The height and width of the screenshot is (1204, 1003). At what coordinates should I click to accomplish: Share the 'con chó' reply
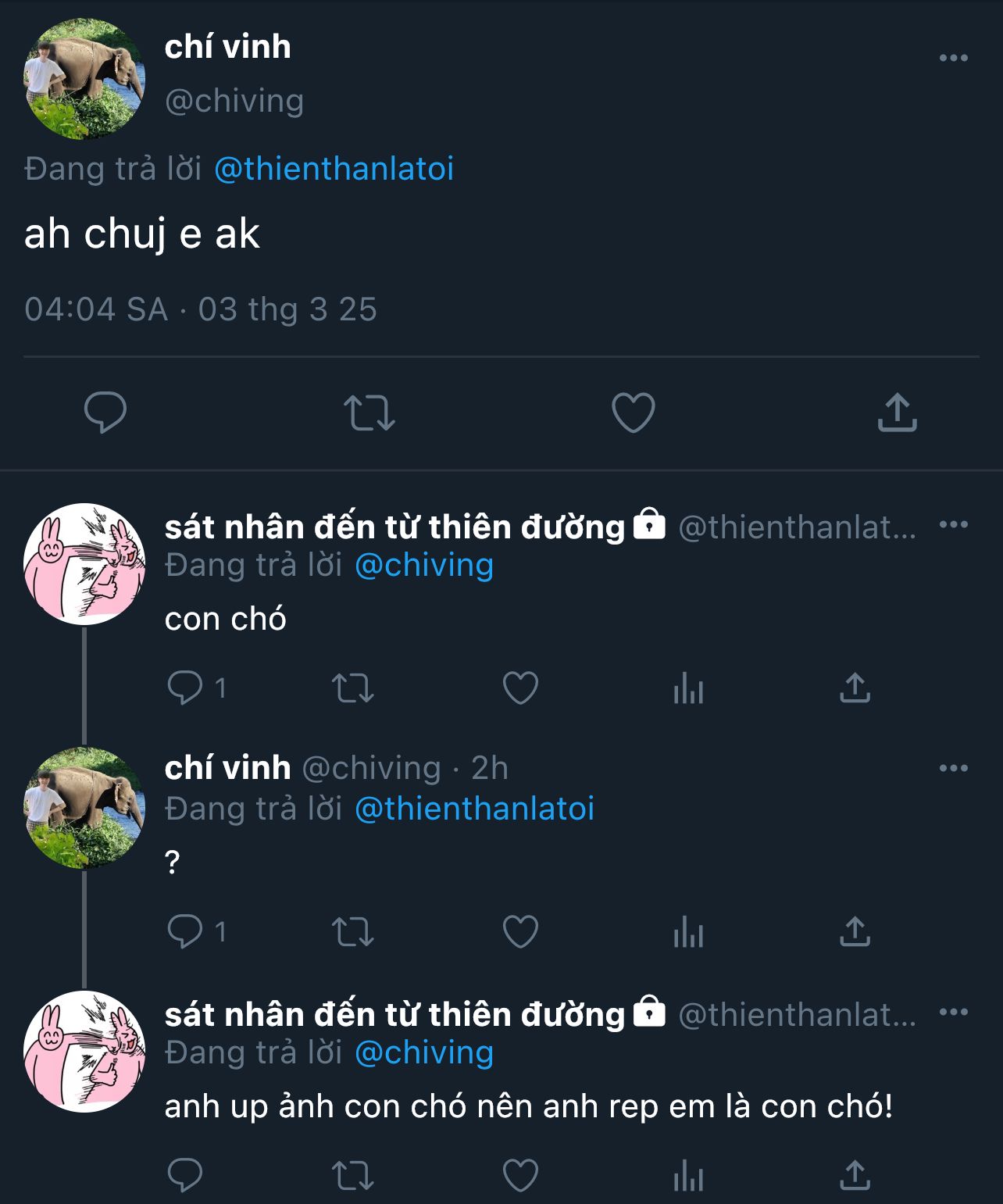(x=855, y=688)
